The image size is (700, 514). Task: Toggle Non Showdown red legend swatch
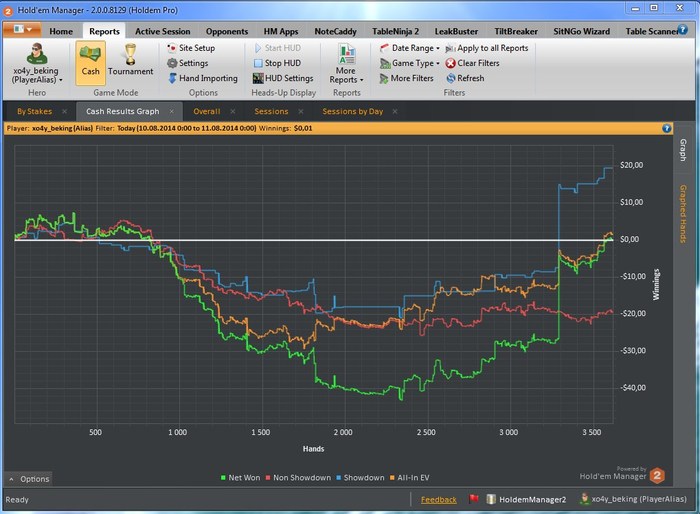pos(268,478)
